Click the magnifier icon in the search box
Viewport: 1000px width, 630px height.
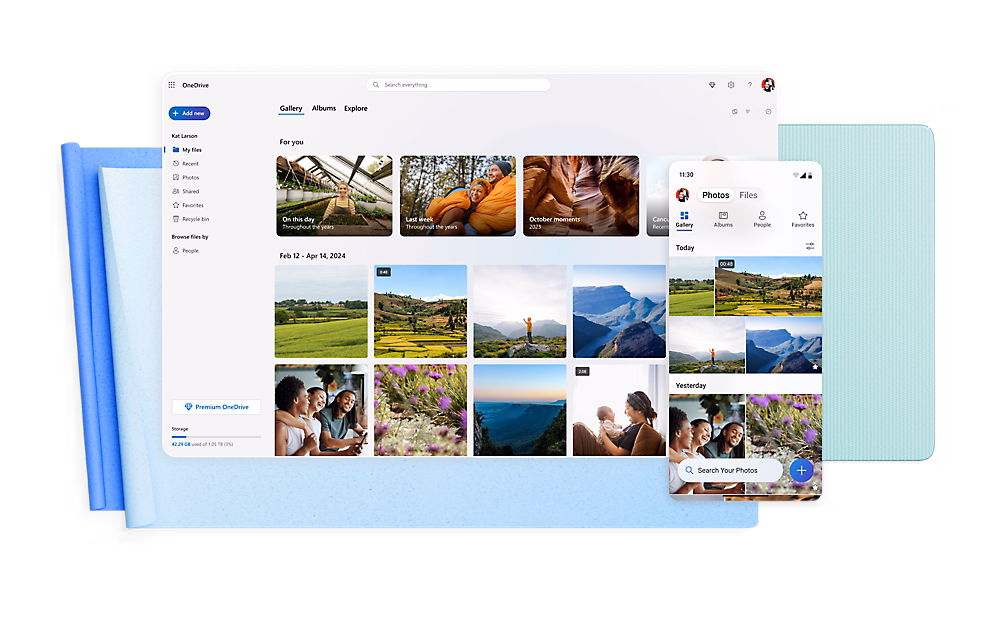pyautogui.click(x=376, y=85)
